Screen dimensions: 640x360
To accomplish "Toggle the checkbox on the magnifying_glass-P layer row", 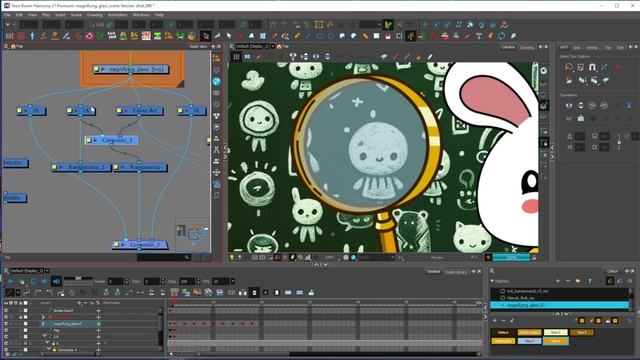I will (26, 324).
